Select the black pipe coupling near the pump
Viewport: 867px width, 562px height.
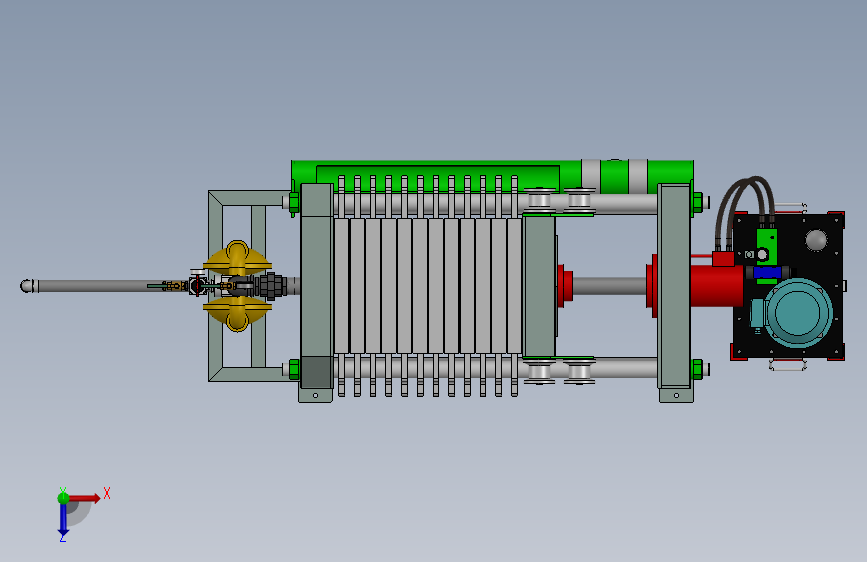271,286
